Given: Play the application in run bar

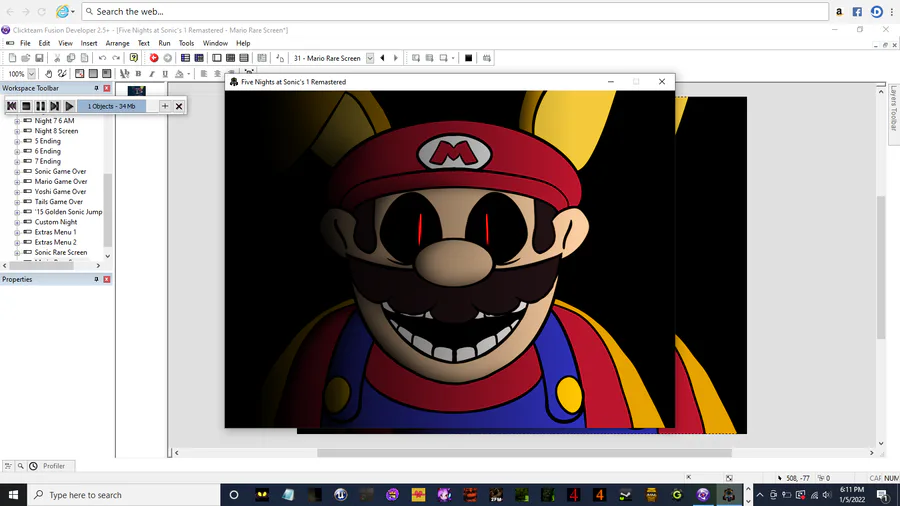Looking at the screenshot, I should click(69, 106).
